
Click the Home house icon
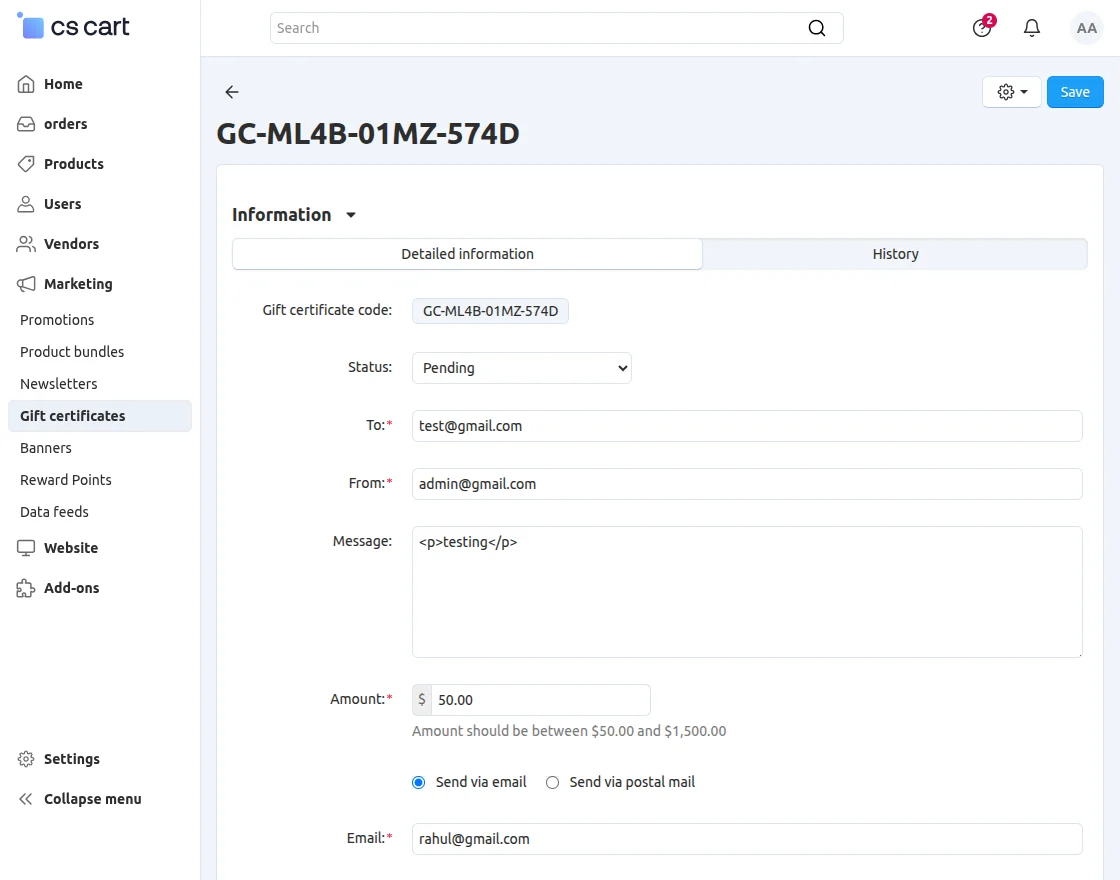pyautogui.click(x=26, y=84)
